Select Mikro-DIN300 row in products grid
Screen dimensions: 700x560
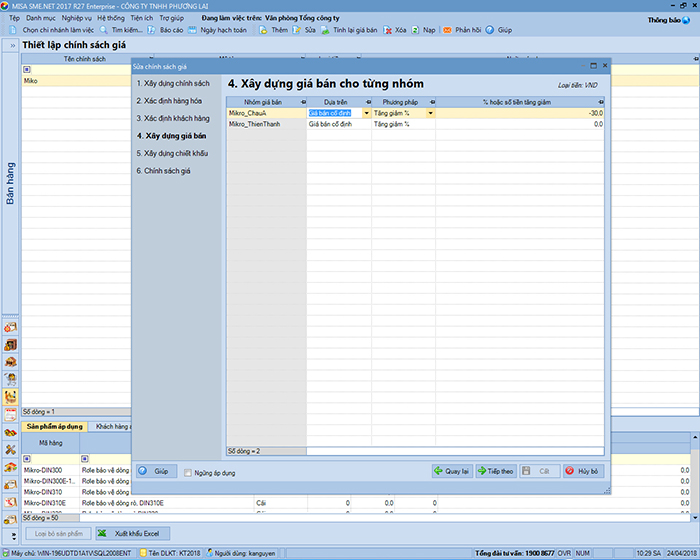(x=76, y=470)
